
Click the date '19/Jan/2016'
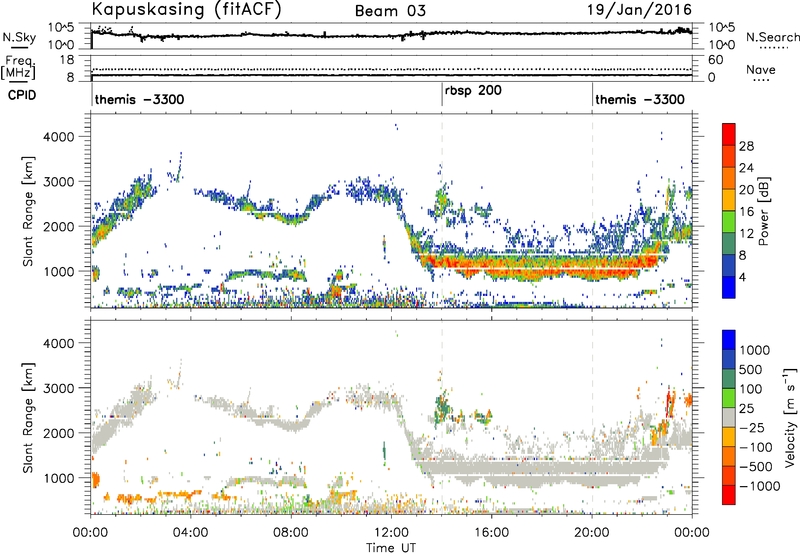[x=639, y=9]
